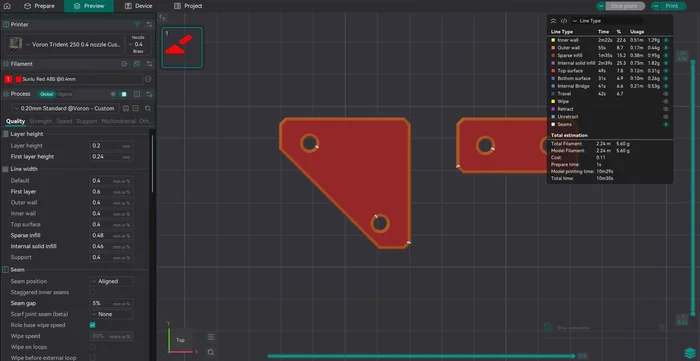This screenshot has height=361, width=700.
Task: Show Travel moves in legend
Action: [666, 94]
